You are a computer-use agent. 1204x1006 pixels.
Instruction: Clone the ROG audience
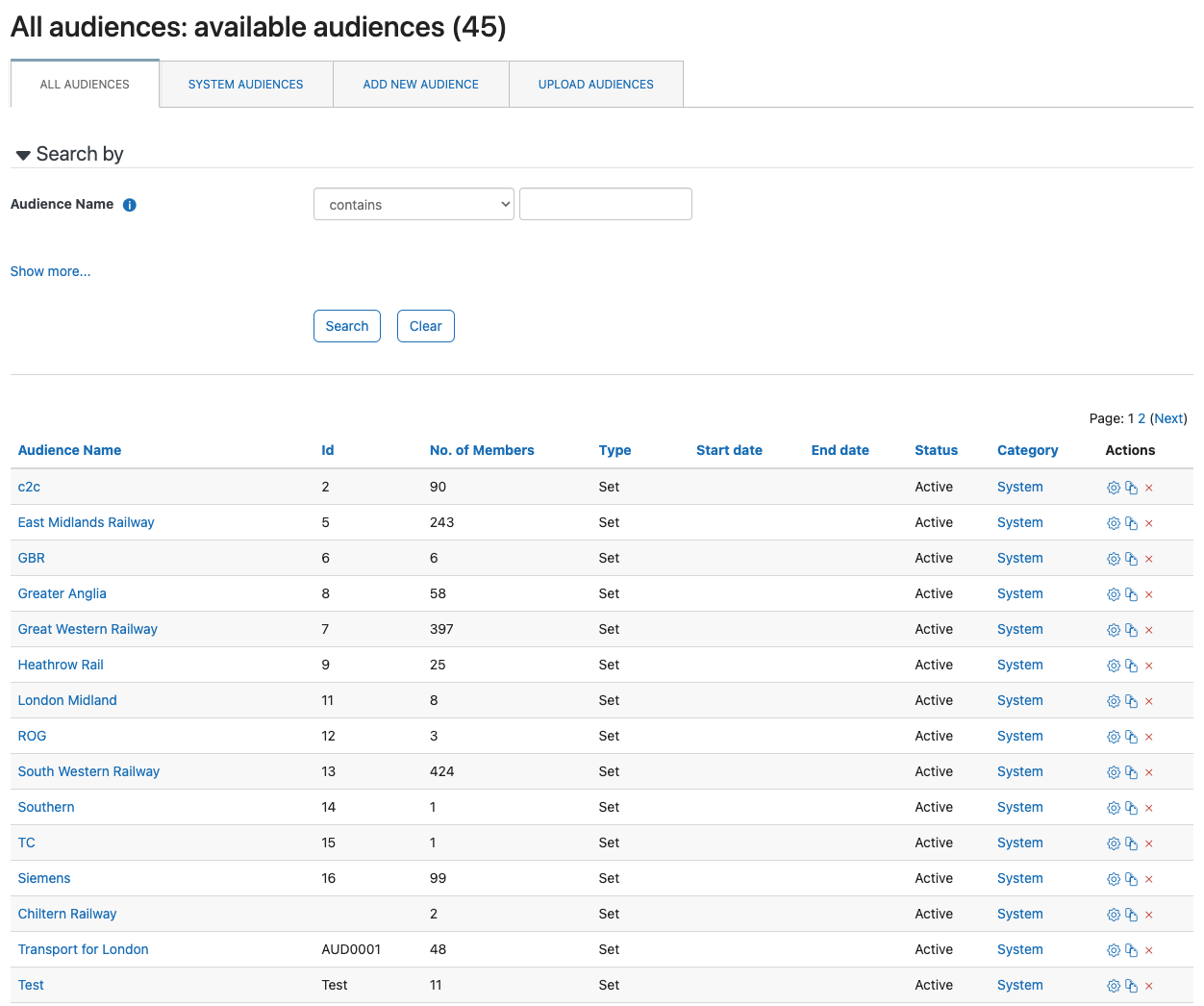coord(1132,737)
